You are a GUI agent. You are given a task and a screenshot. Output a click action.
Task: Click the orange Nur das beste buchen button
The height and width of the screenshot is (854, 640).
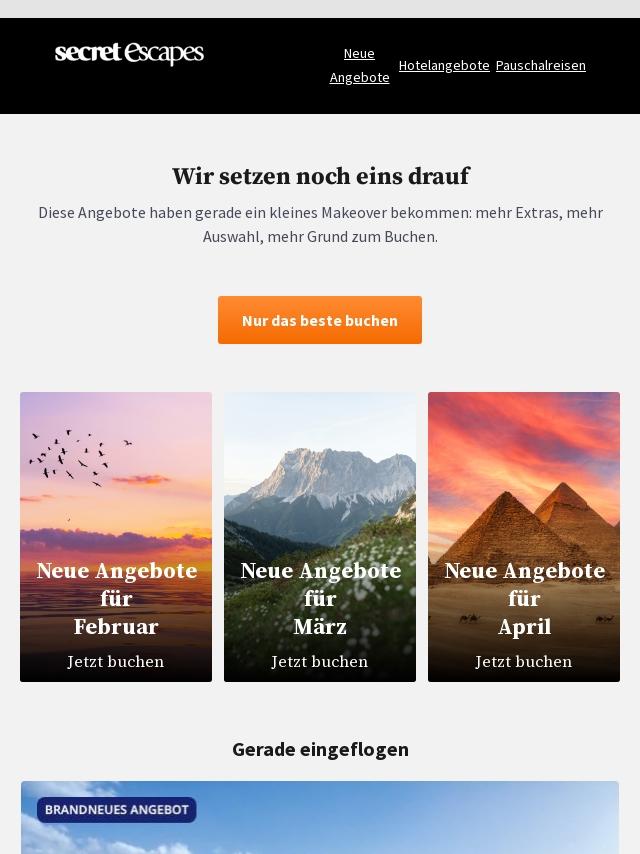pos(320,320)
